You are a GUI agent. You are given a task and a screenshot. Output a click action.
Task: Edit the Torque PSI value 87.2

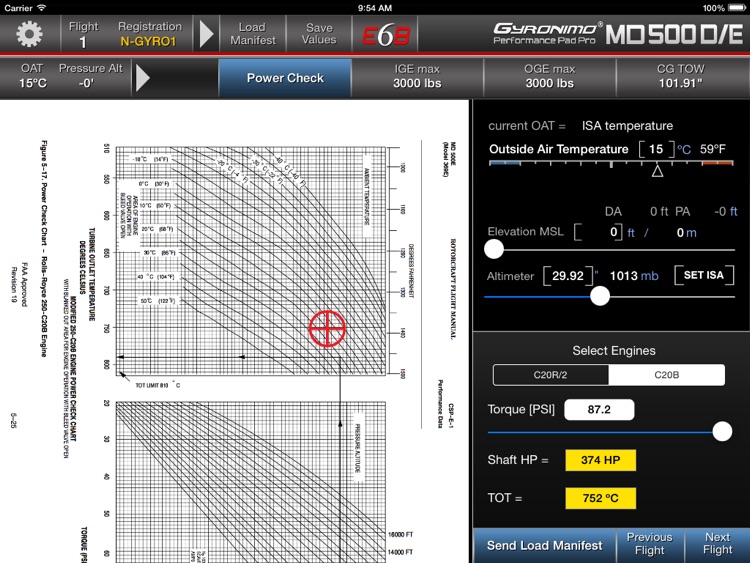pos(599,410)
